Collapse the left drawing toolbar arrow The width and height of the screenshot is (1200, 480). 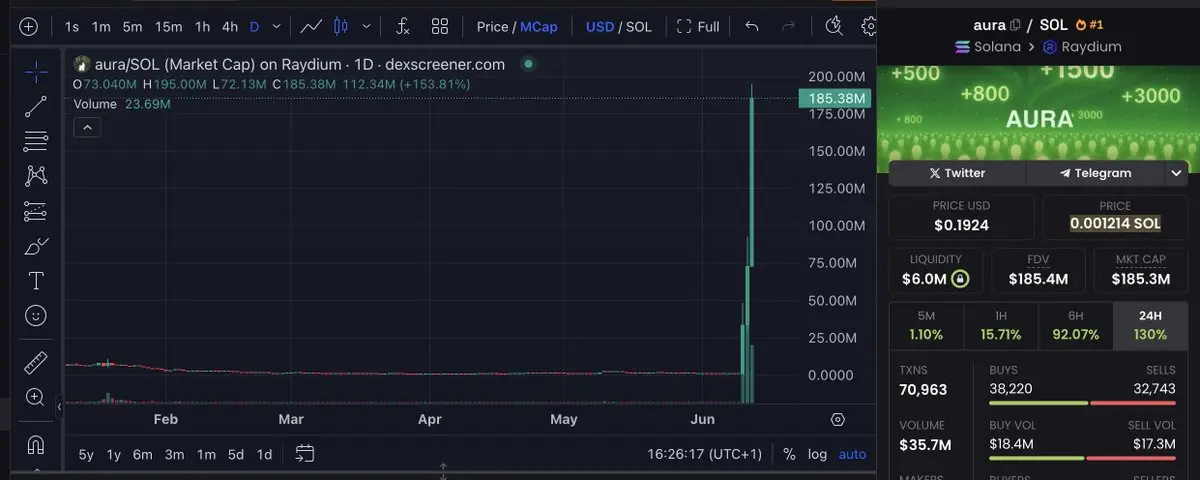[58, 407]
